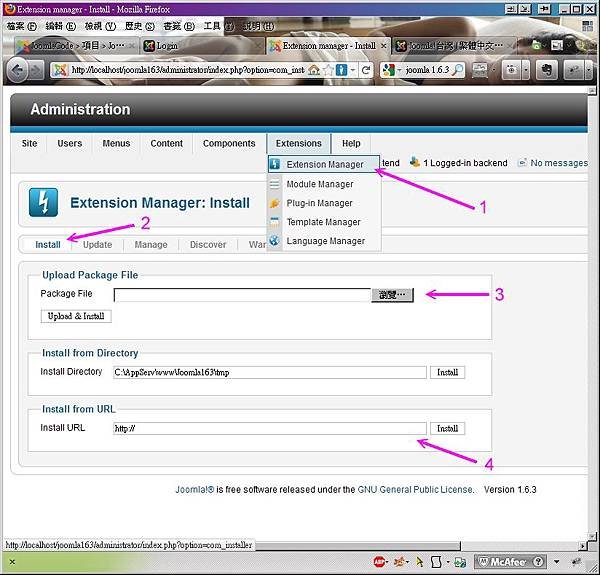Open the Content admin menu
This screenshot has height=575, width=600.
(x=166, y=143)
